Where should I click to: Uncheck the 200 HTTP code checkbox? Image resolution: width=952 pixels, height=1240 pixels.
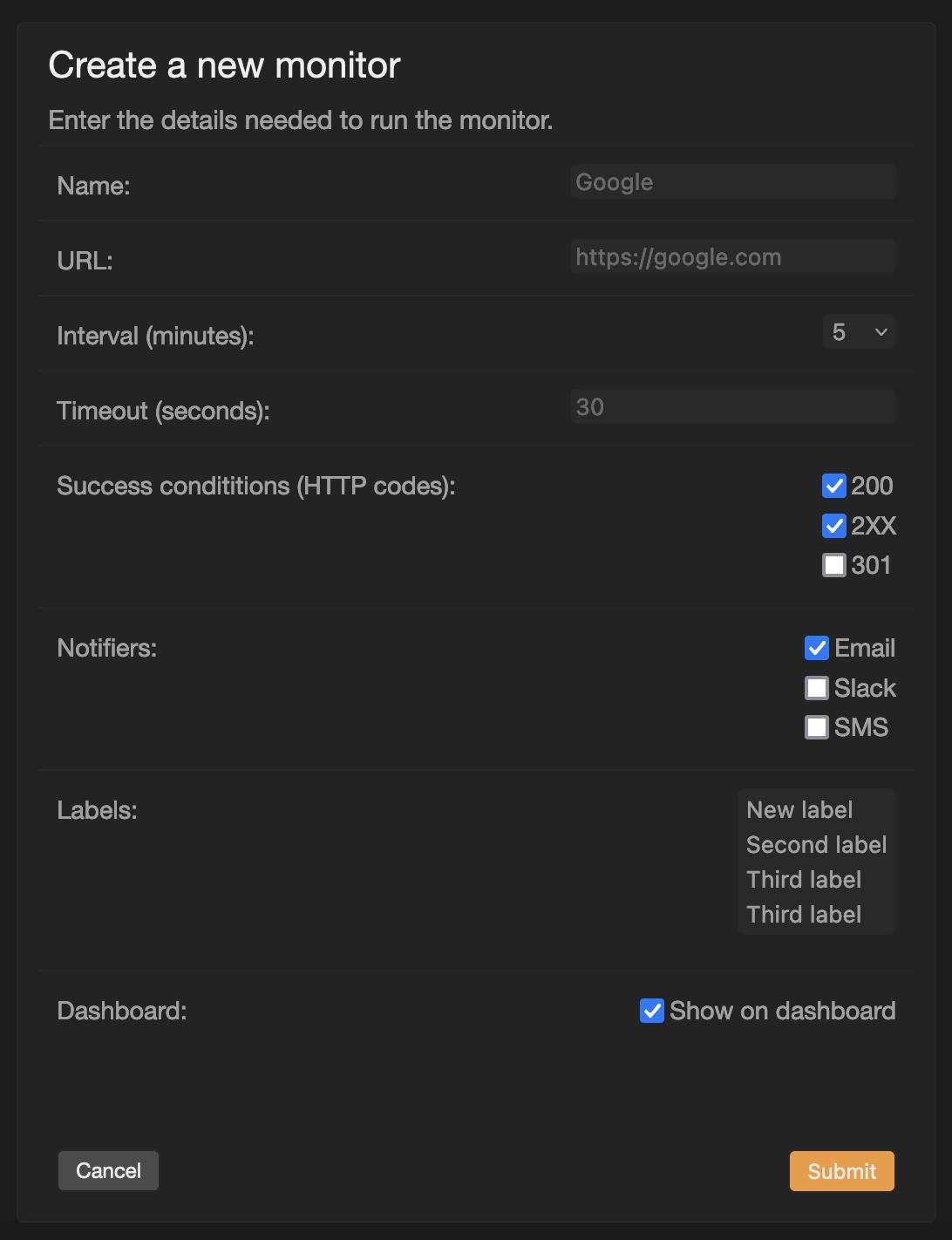[834, 486]
